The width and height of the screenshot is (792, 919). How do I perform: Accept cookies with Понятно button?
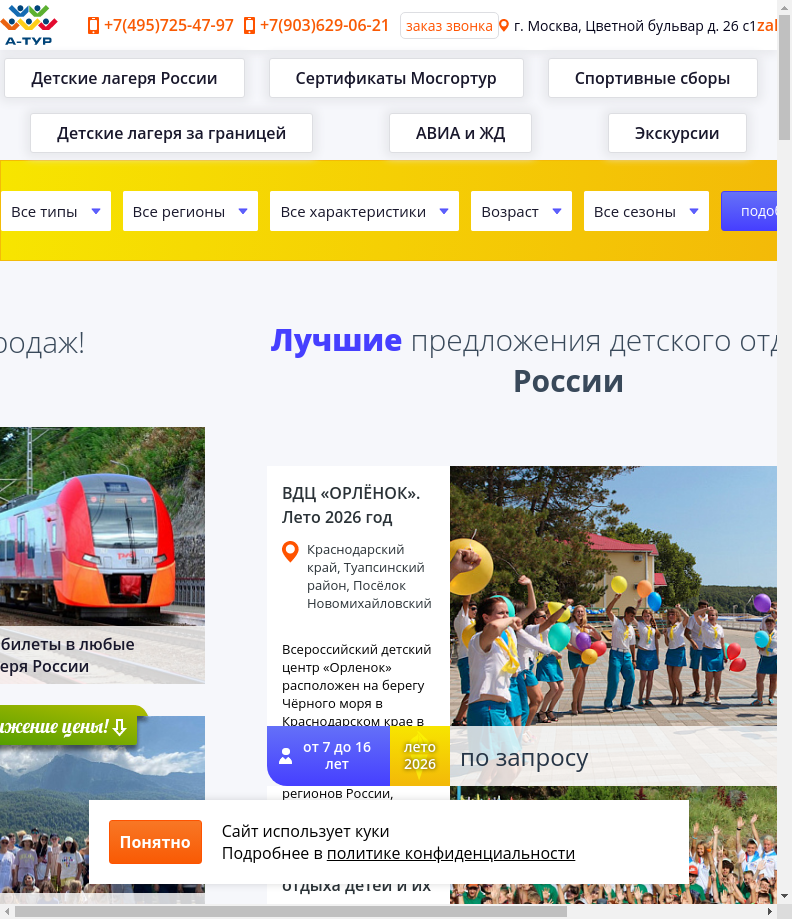coord(155,842)
